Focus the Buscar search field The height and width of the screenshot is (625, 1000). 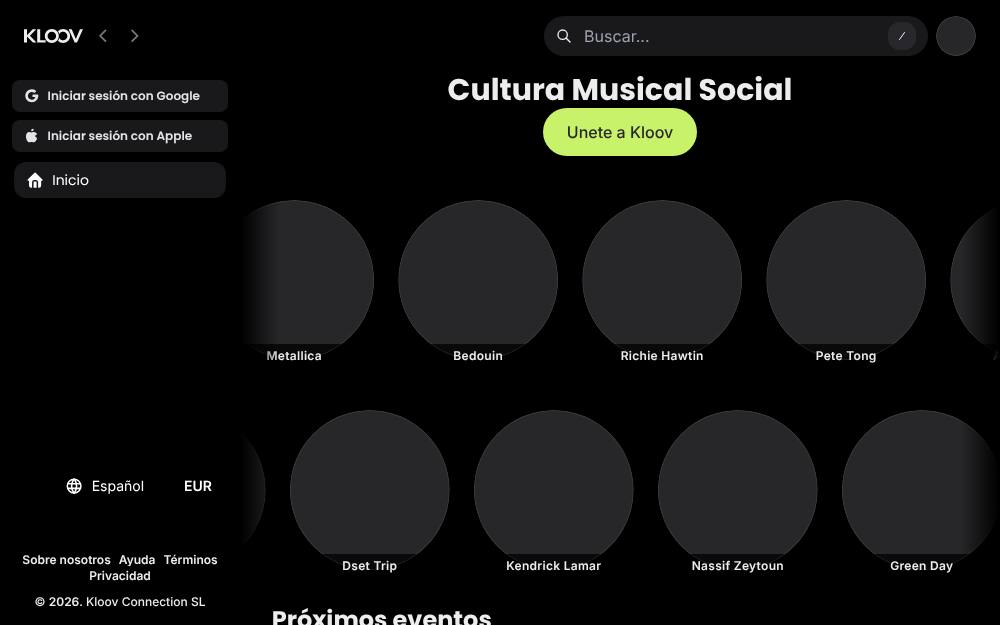pyautogui.click(x=735, y=36)
